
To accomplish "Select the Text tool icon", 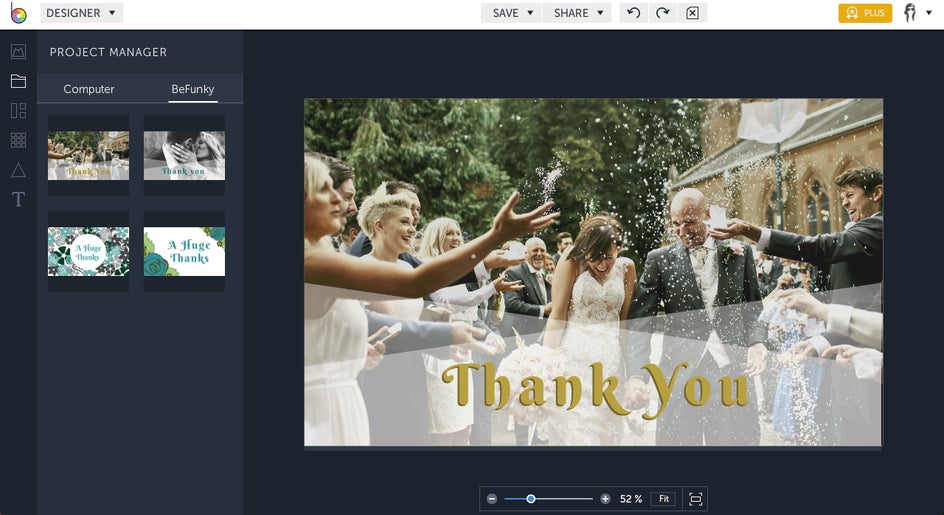I will [x=18, y=199].
